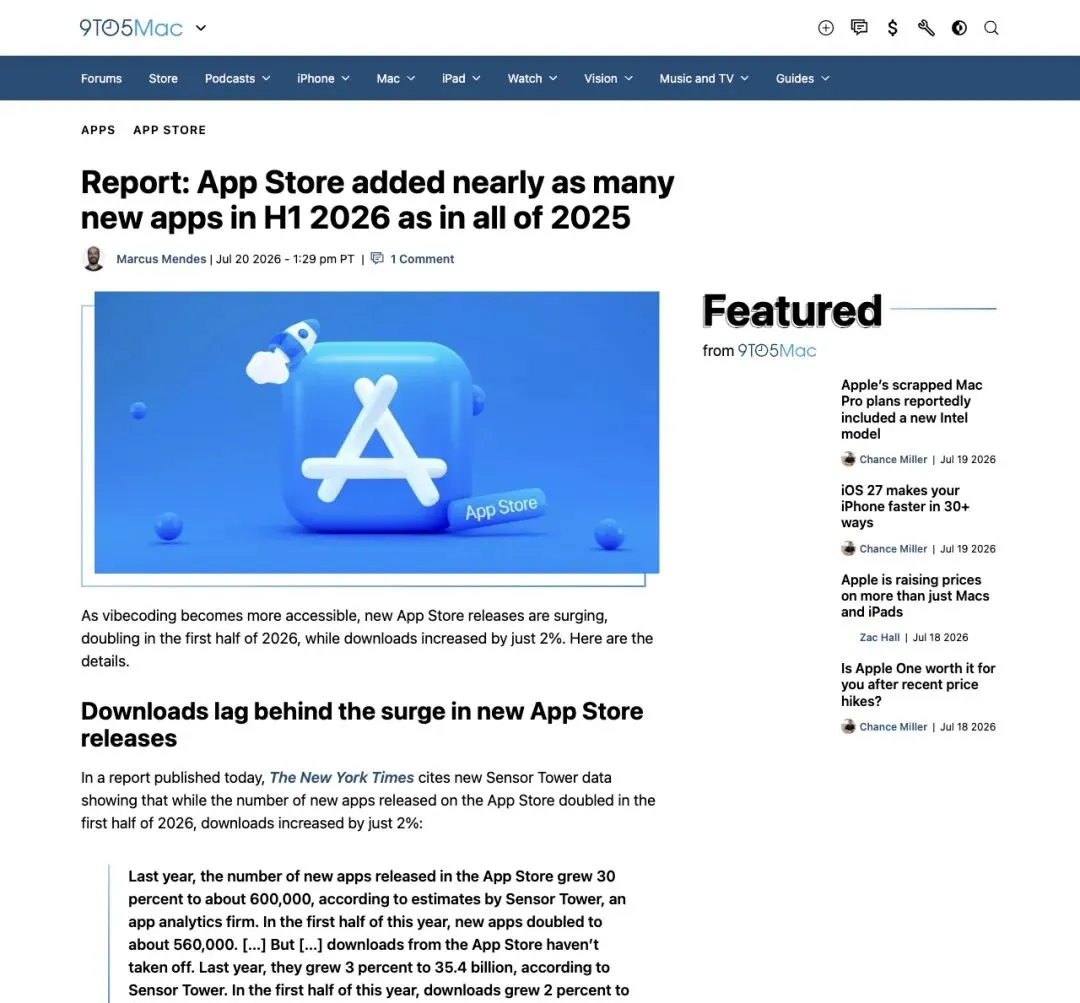Select the APP STORE category tag
The image size is (1080, 1003).
pyautogui.click(x=169, y=130)
